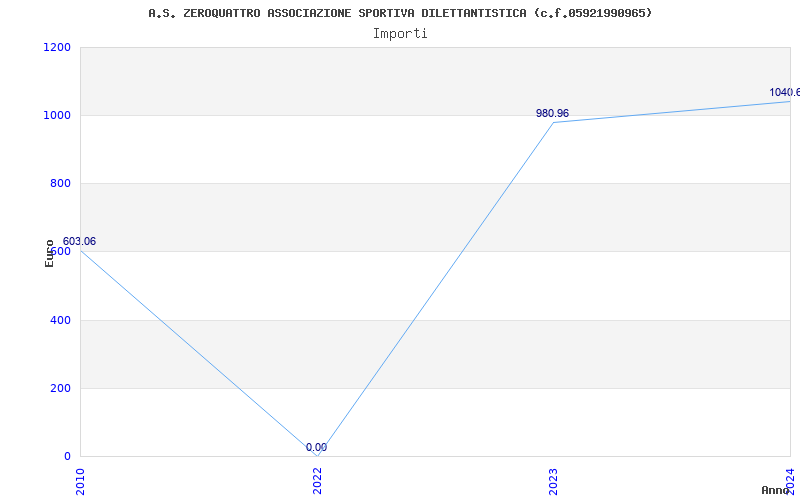Click the 2023 x-axis year label

pos(554,481)
